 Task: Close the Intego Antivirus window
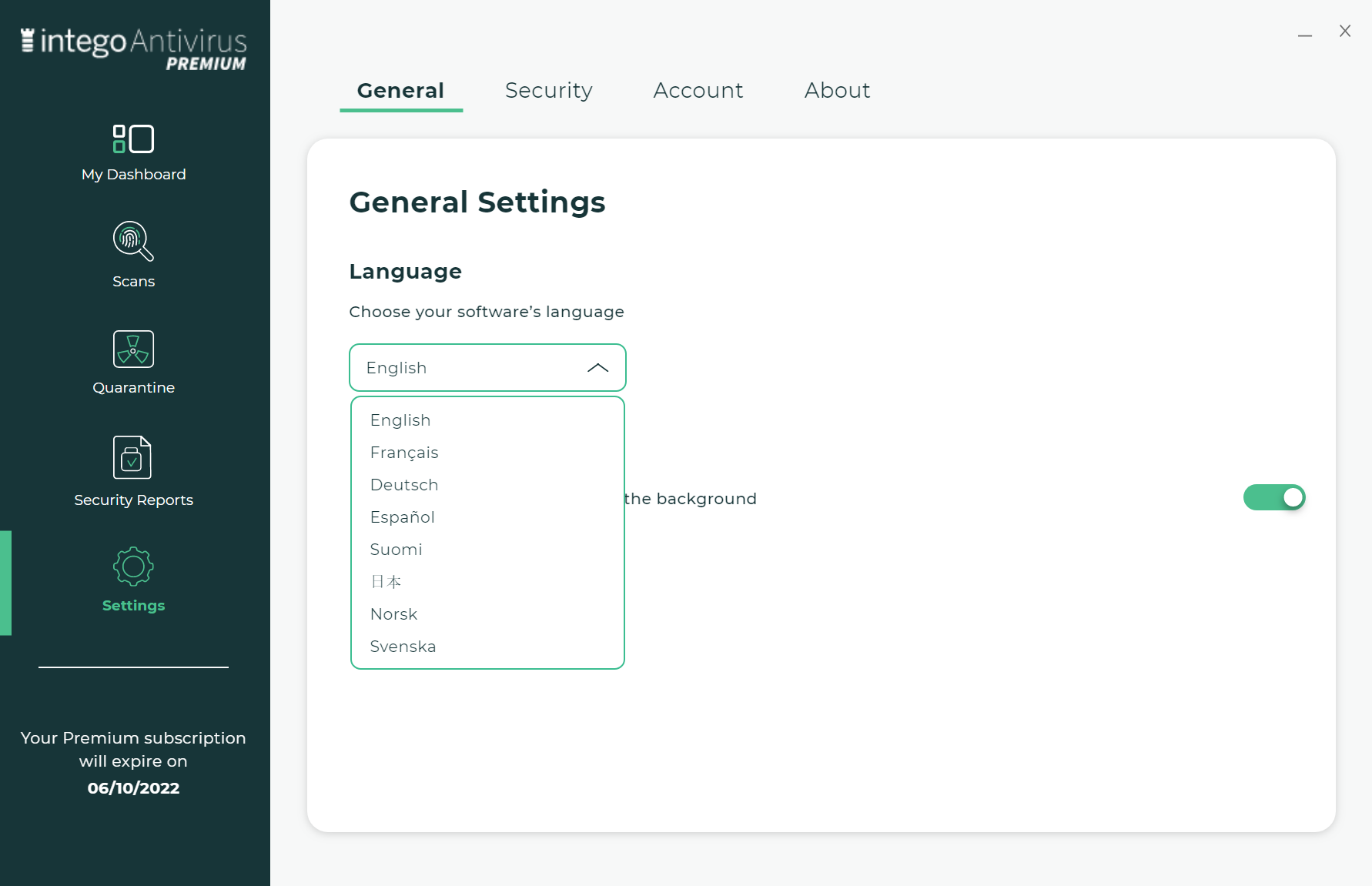[1345, 31]
